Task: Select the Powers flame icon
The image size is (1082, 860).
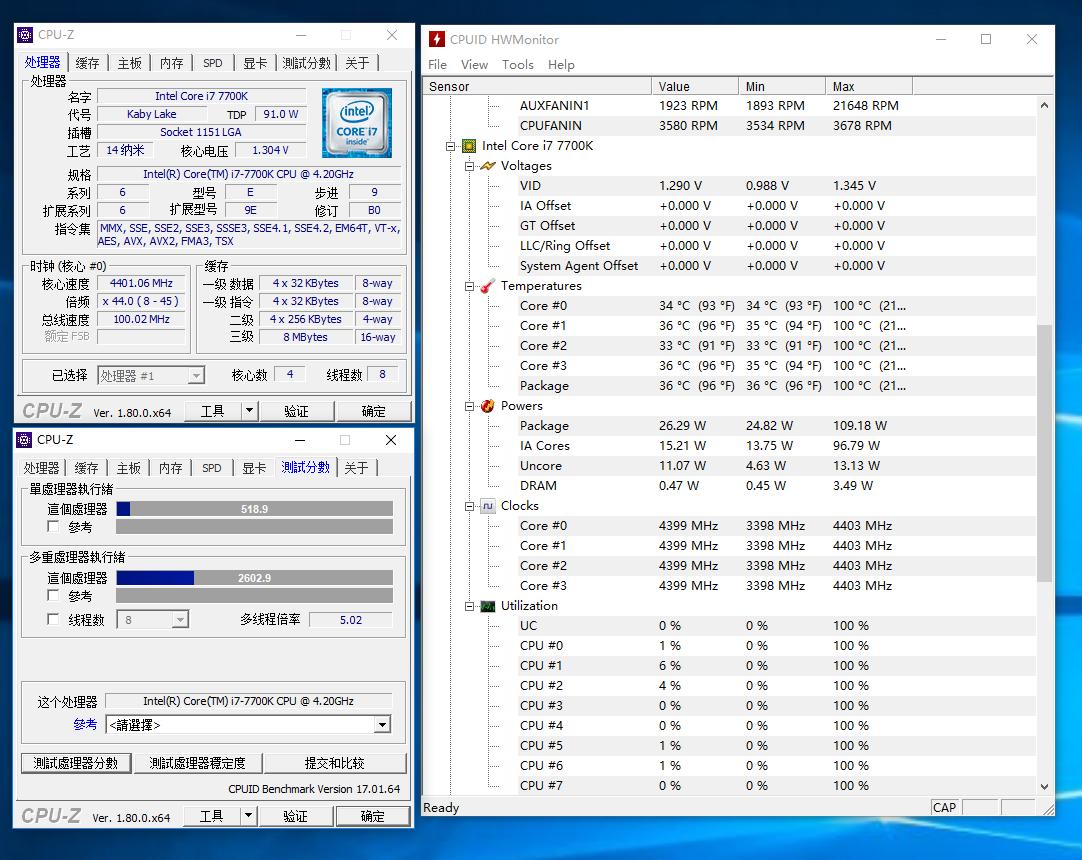Action: (x=487, y=406)
